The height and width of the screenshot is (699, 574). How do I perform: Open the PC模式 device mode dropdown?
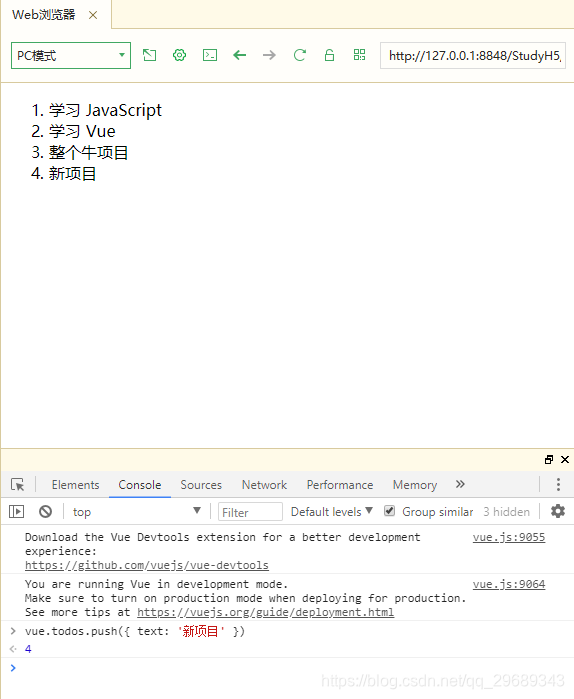pos(71,55)
